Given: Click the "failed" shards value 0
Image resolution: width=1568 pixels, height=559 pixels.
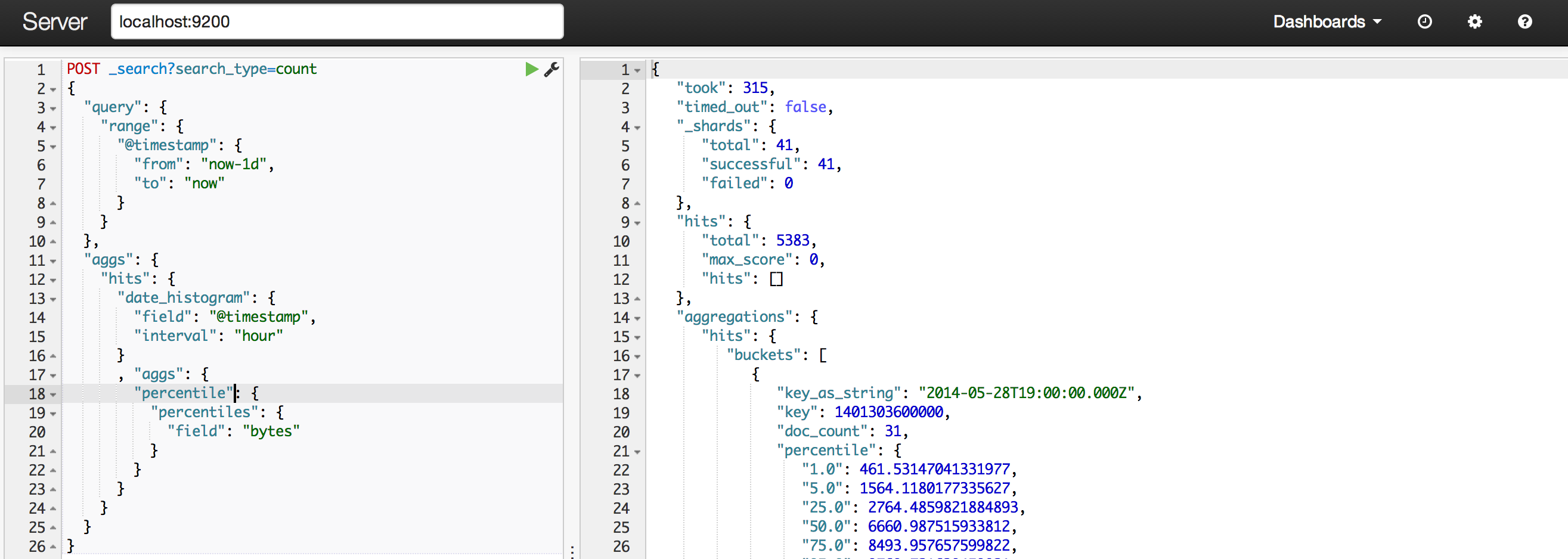Looking at the screenshot, I should tap(788, 183).
